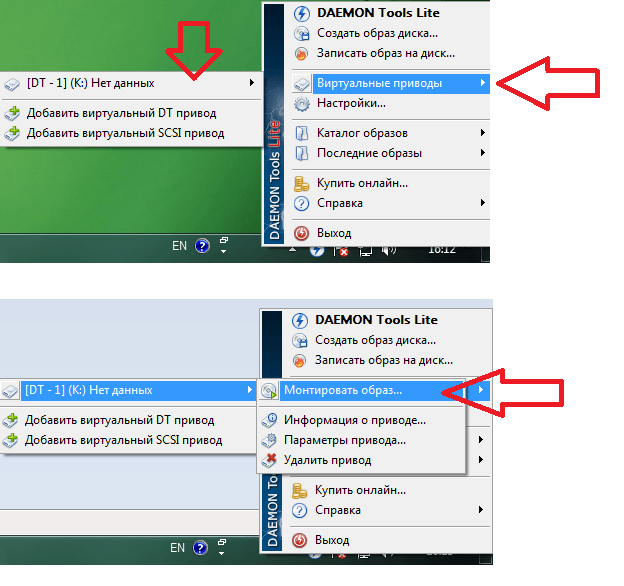The width and height of the screenshot is (624, 586).
Task: Choose Купить онлайн... label in lower menu
Action: click(x=361, y=490)
